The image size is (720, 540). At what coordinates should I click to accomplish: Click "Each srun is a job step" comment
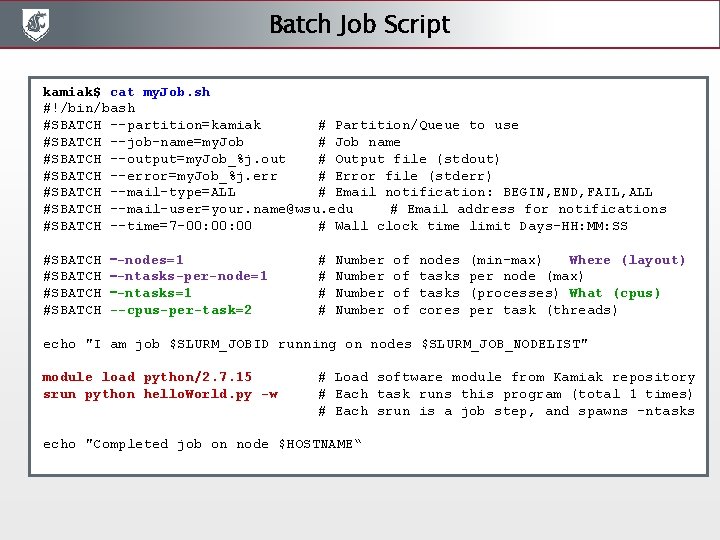pos(433,411)
